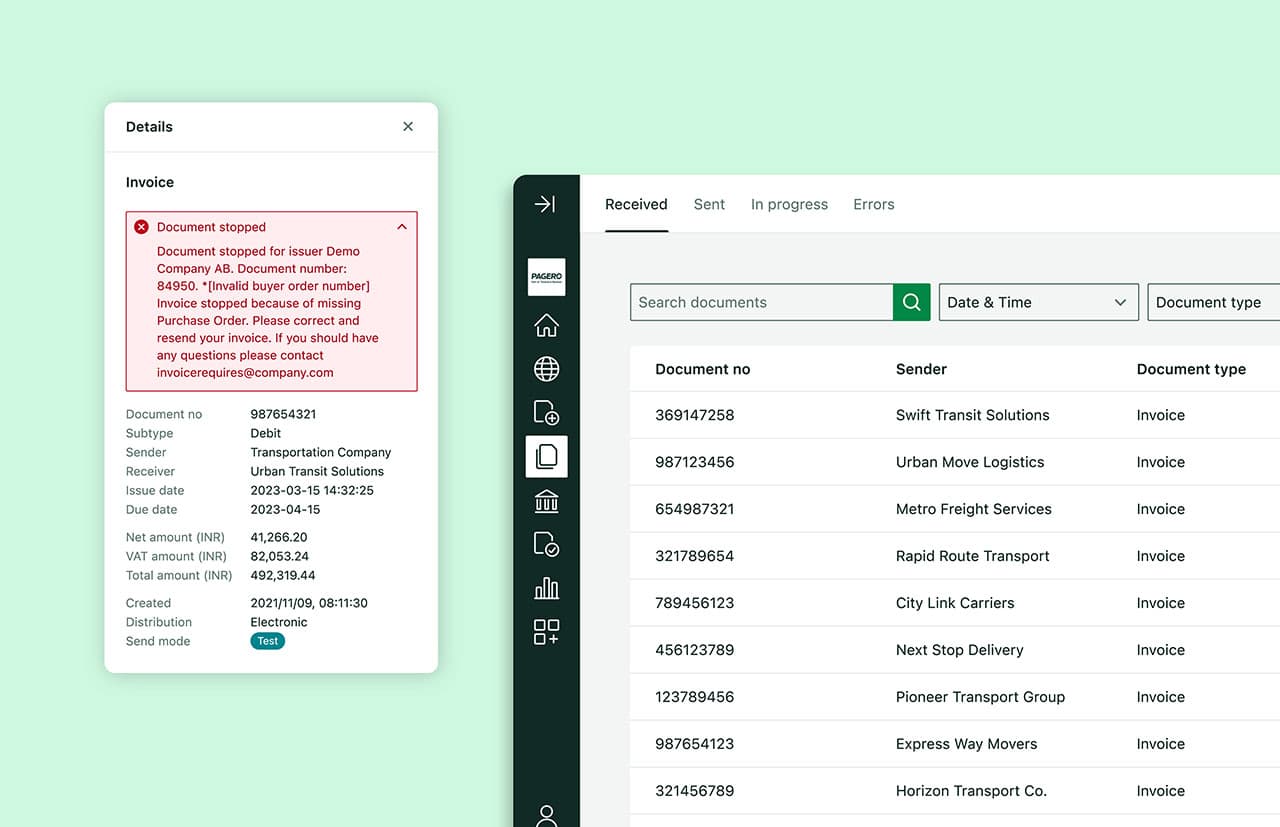The width and height of the screenshot is (1280, 827).
Task: Close the Details panel
Action: (x=408, y=127)
